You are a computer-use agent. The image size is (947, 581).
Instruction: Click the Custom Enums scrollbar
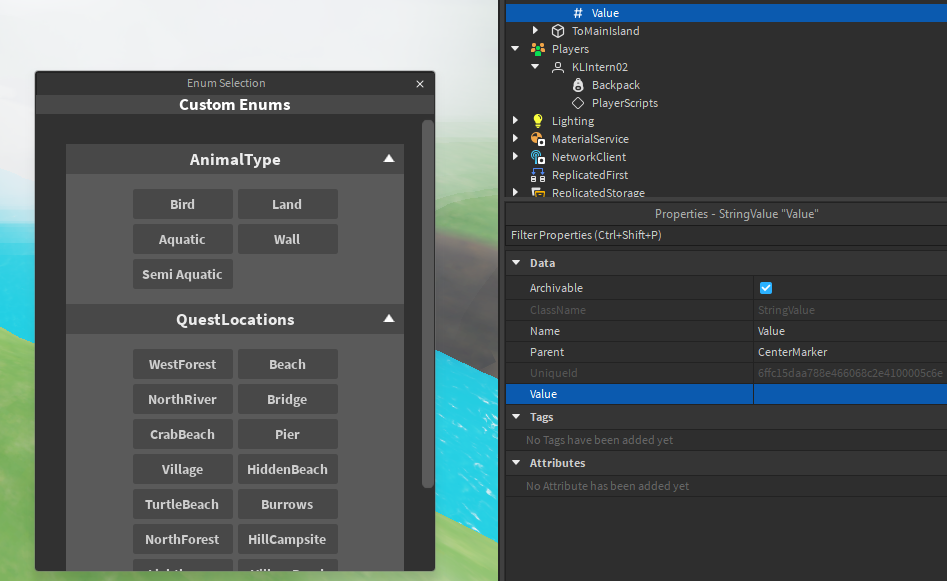click(x=427, y=300)
